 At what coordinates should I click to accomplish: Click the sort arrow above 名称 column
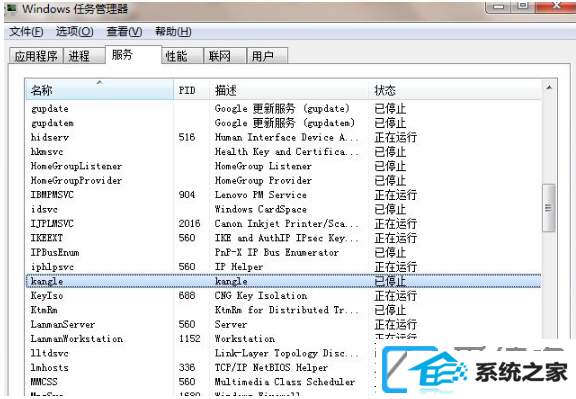pos(99,82)
